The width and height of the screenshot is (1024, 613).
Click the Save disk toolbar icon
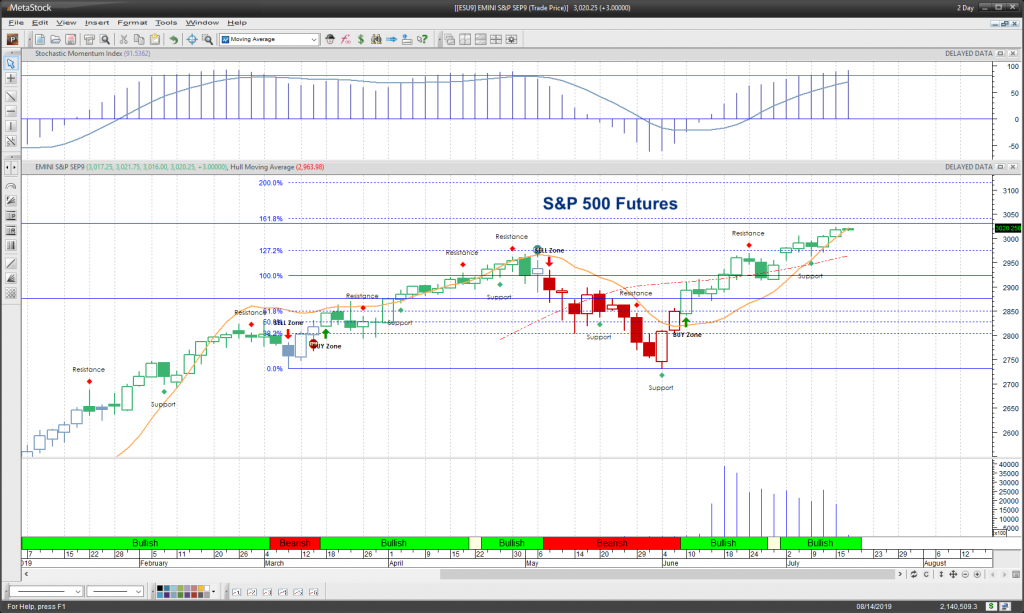coord(71,39)
